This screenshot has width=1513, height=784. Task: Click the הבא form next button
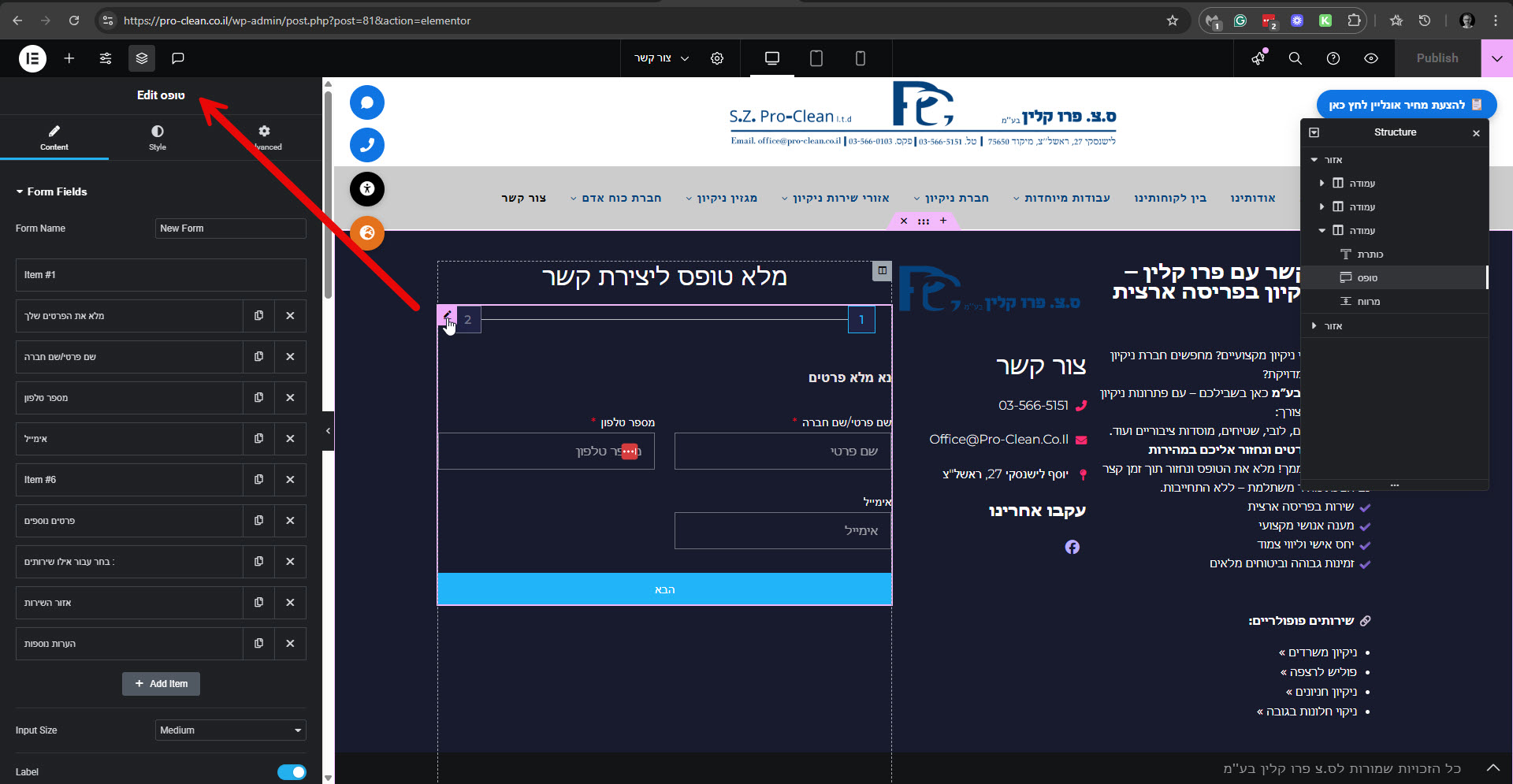pos(664,589)
